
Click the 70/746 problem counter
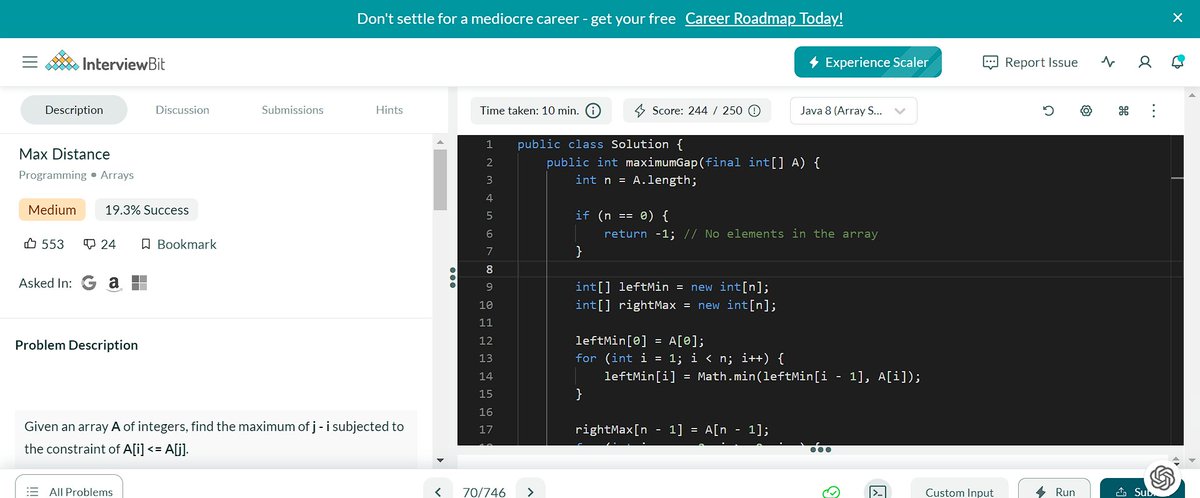(x=484, y=491)
